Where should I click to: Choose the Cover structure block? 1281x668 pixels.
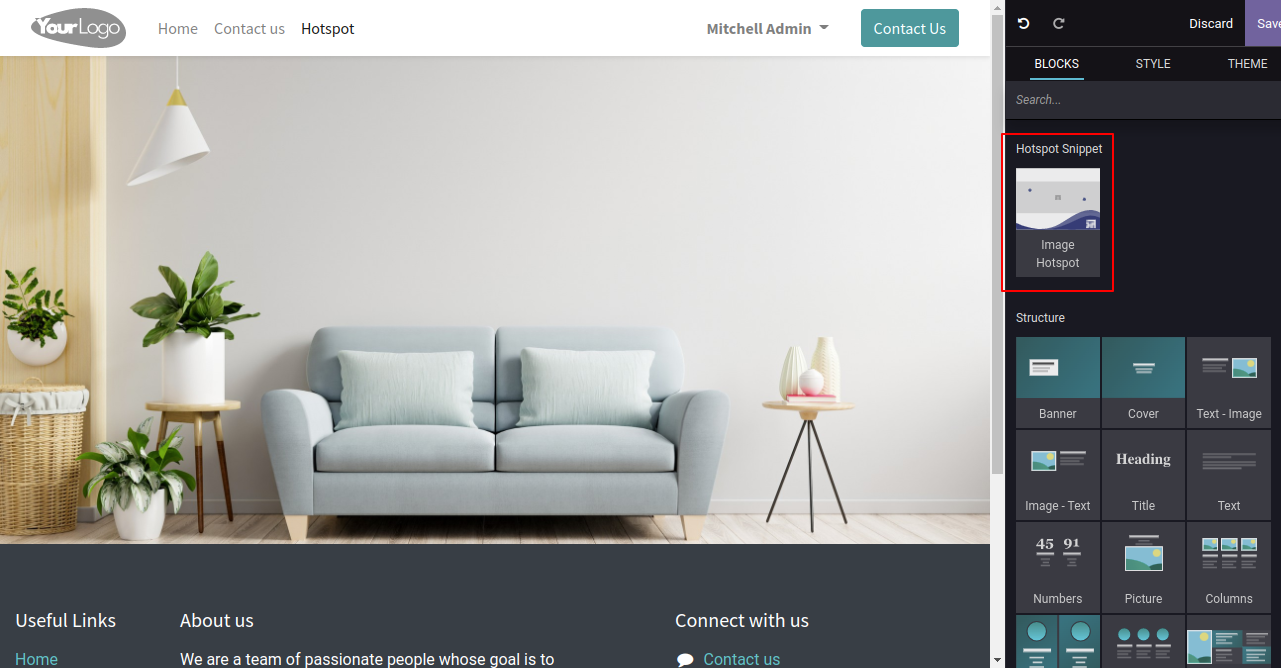(1143, 382)
